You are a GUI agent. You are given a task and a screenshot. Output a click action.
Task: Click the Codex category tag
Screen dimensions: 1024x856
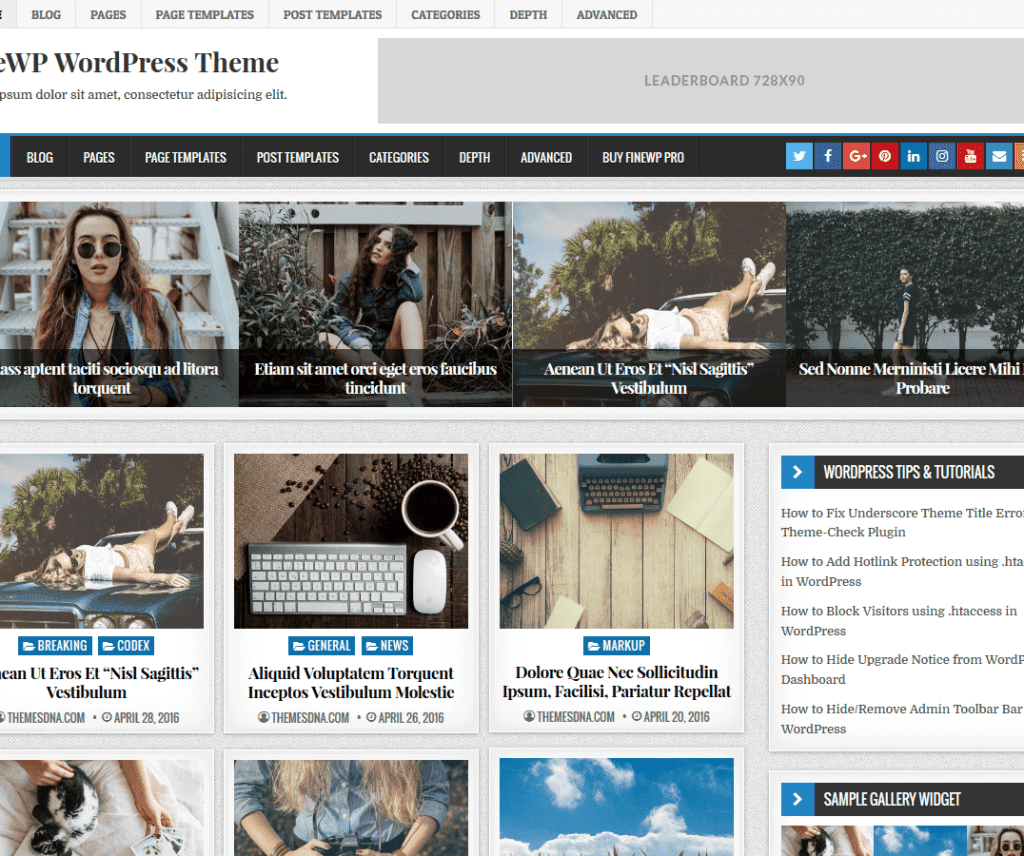click(126, 646)
